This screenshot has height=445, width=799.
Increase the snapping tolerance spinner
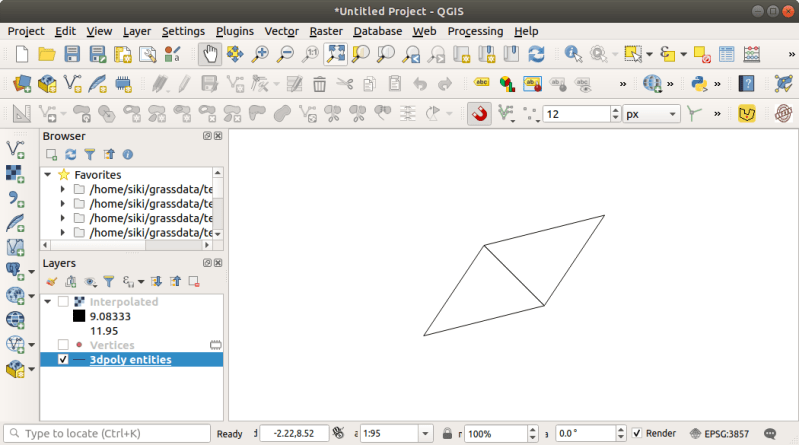click(x=616, y=110)
